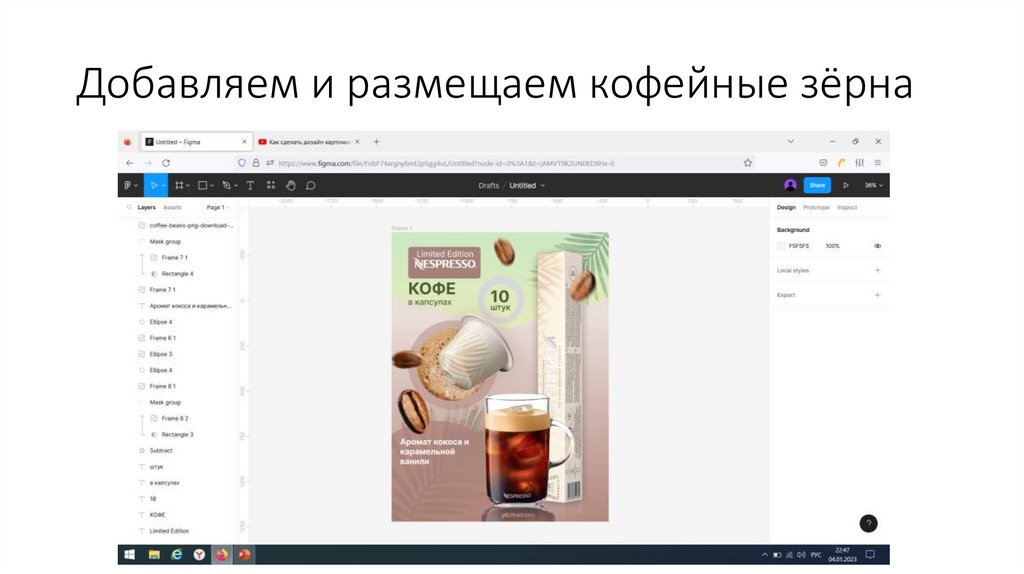Image resolution: width=1024 pixels, height=574 pixels.
Task: Open the Page 1 pages dropdown
Action: click(x=218, y=207)
